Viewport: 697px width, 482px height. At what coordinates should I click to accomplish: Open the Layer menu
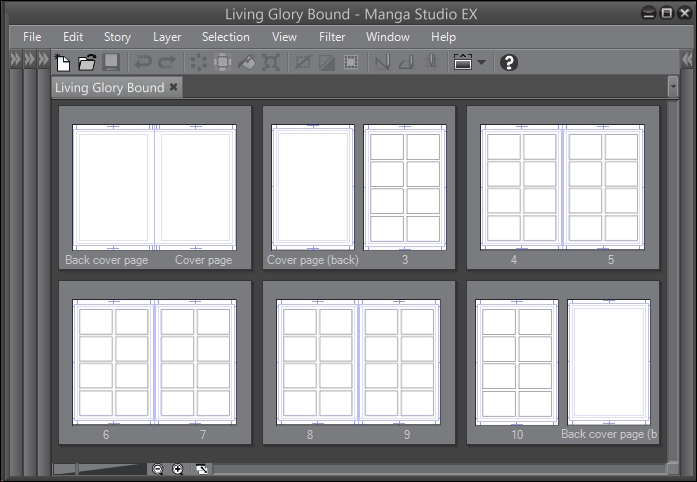pos(167,37)
